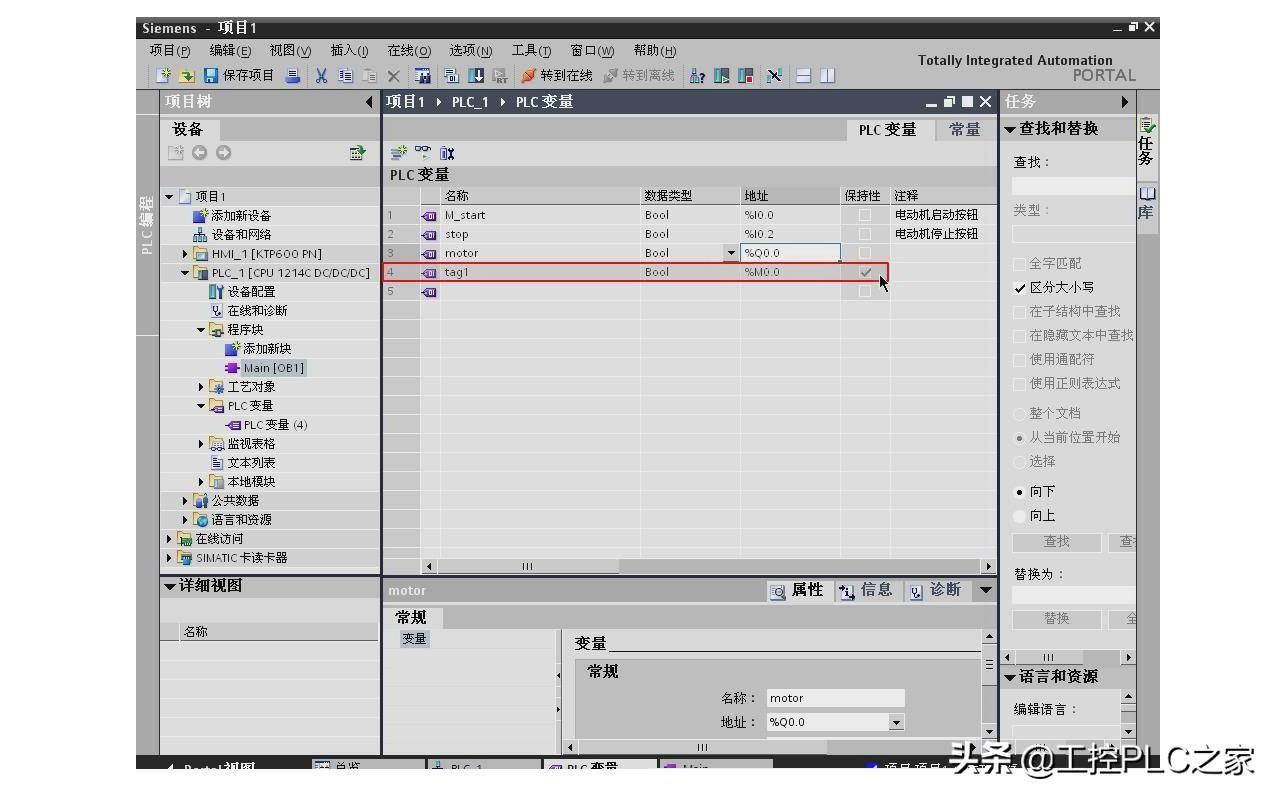Select the 向上 radio button

pyautogui.click(x=1020, y=516)
